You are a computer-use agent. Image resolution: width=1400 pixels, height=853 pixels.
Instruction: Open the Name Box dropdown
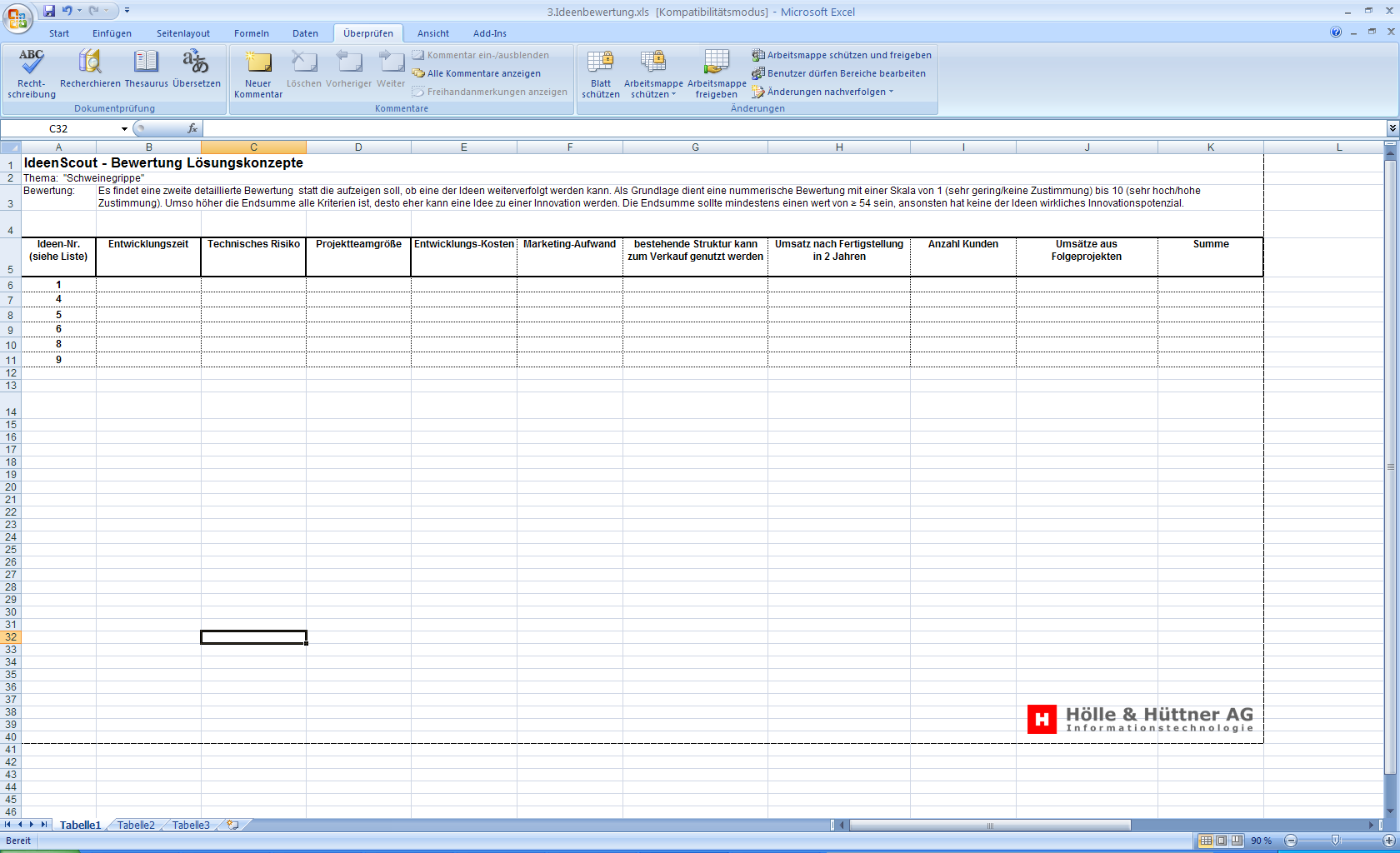coord(124,129)
